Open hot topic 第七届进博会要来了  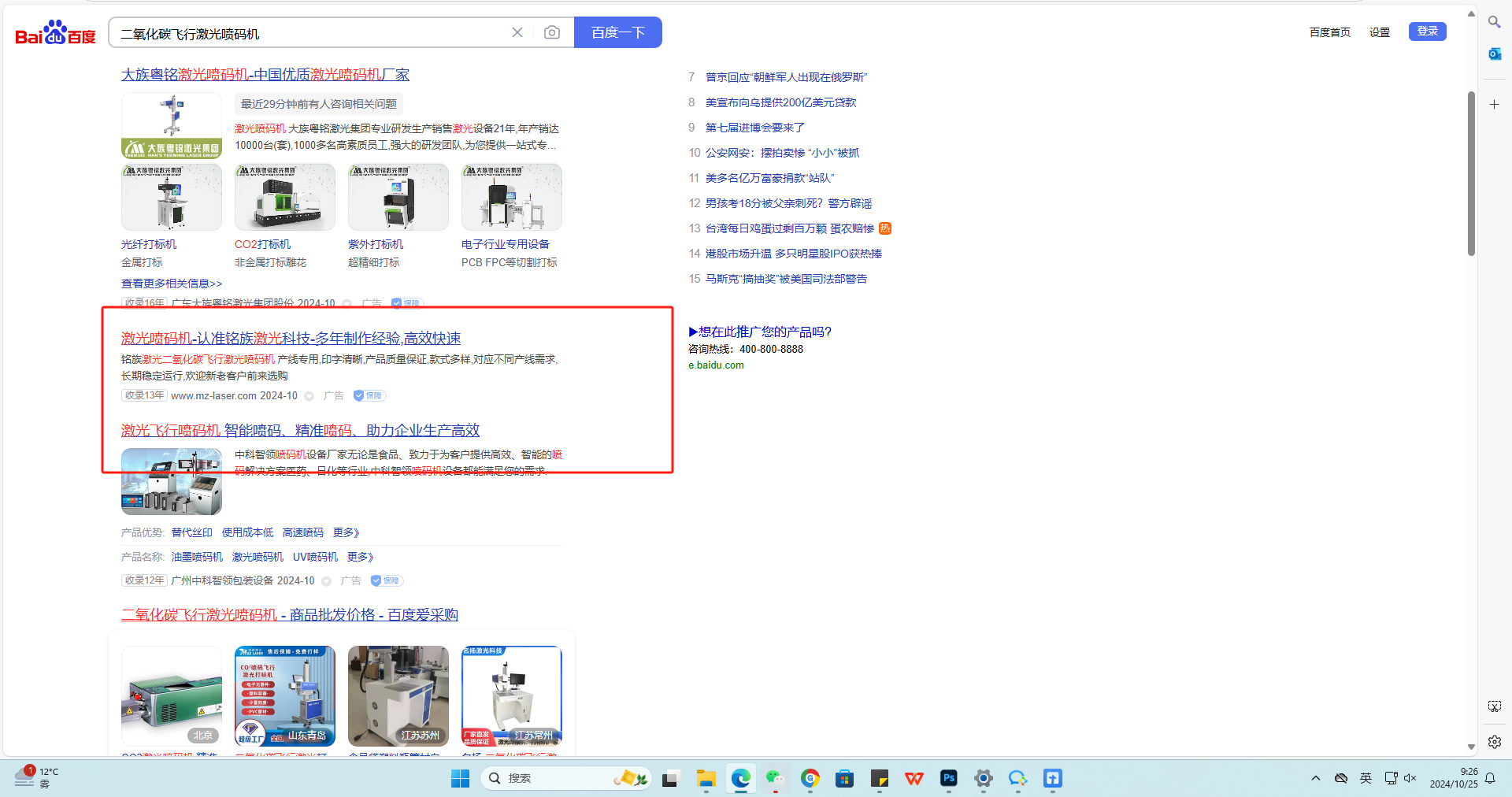(755, 128)
